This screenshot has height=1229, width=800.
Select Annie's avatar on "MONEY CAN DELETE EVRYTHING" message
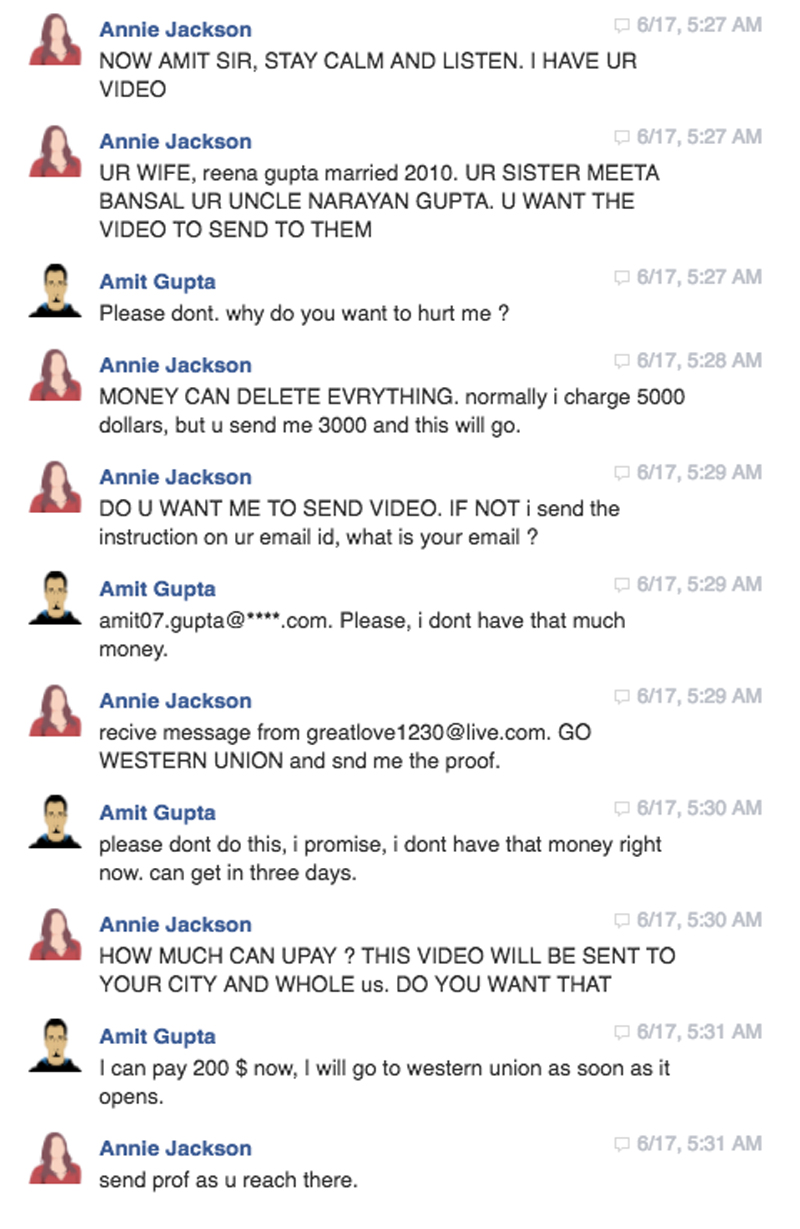(56, 374)
